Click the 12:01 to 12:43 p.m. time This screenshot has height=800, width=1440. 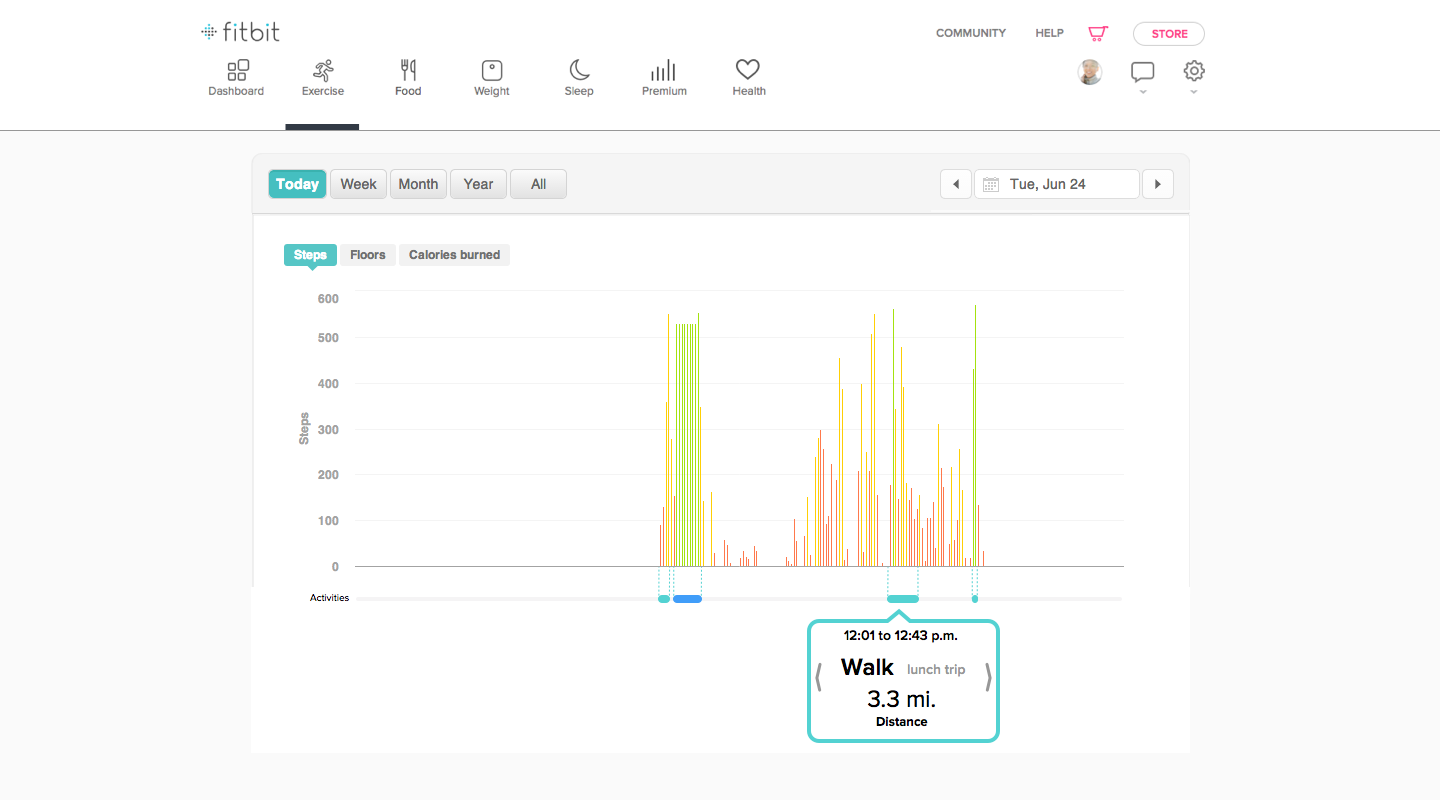[x=901, y=635]
